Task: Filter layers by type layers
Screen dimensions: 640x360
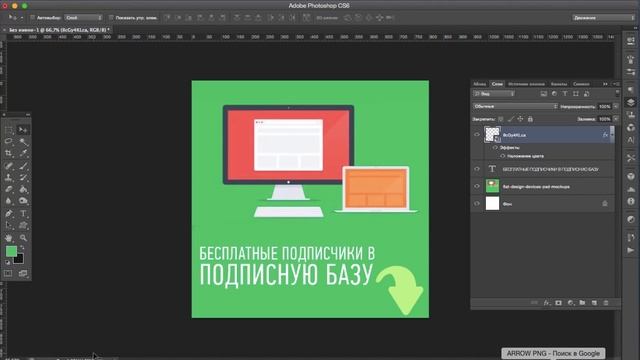Action: [565, 94]
